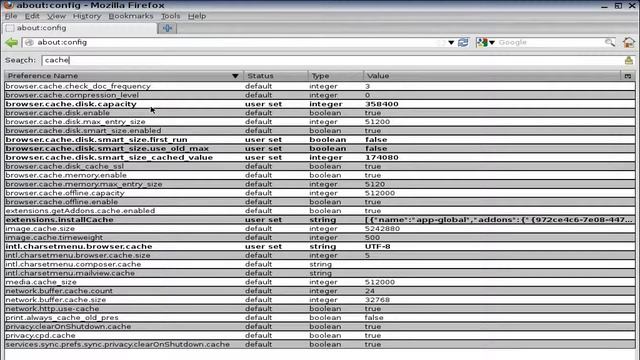This screenshot has width=640, height=360.
Task: Click the UTF-8 value cell
Action: (x=378, y=247)
